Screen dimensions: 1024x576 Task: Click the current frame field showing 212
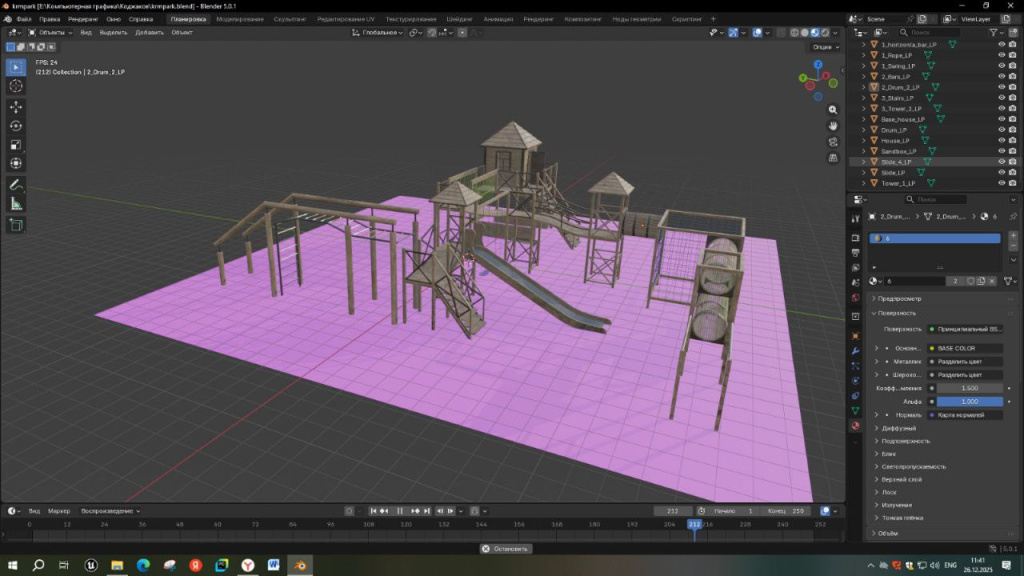673,511
